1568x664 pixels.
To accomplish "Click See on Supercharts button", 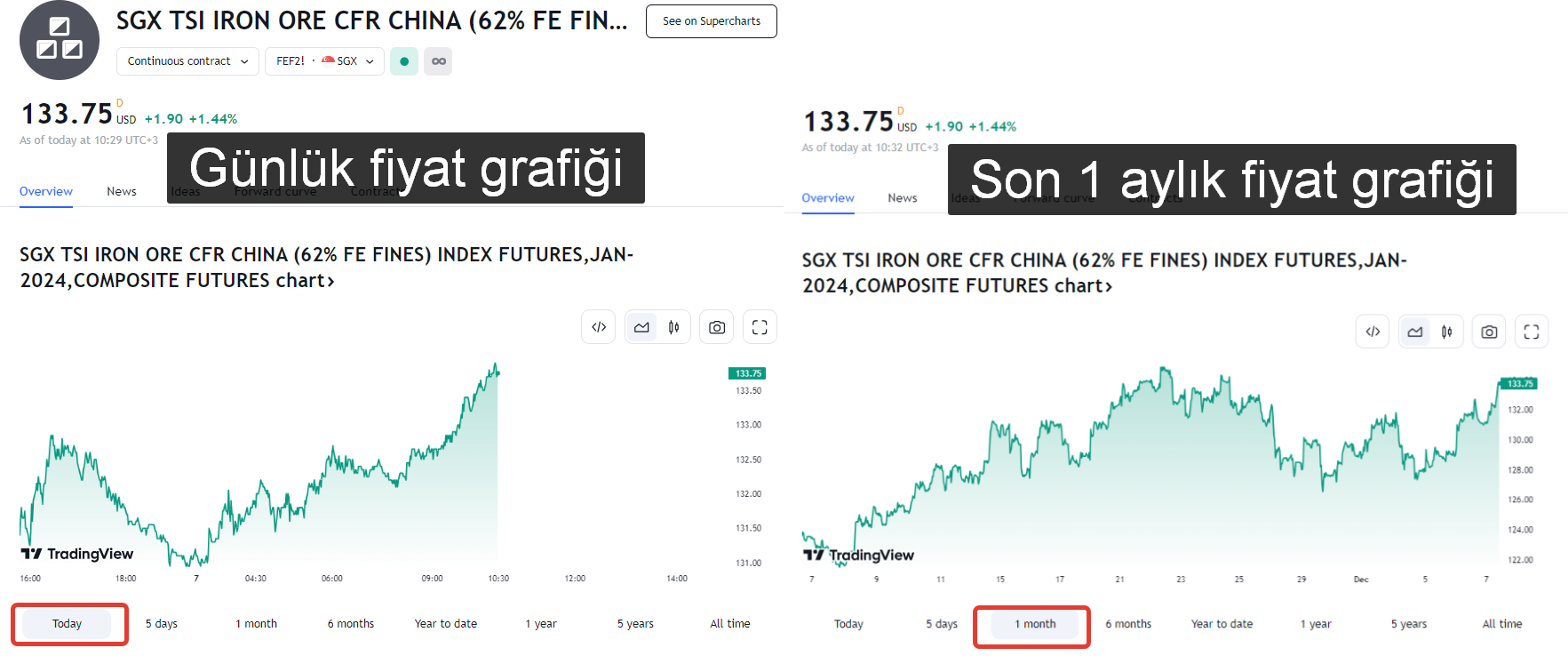I will coord(712,21).
